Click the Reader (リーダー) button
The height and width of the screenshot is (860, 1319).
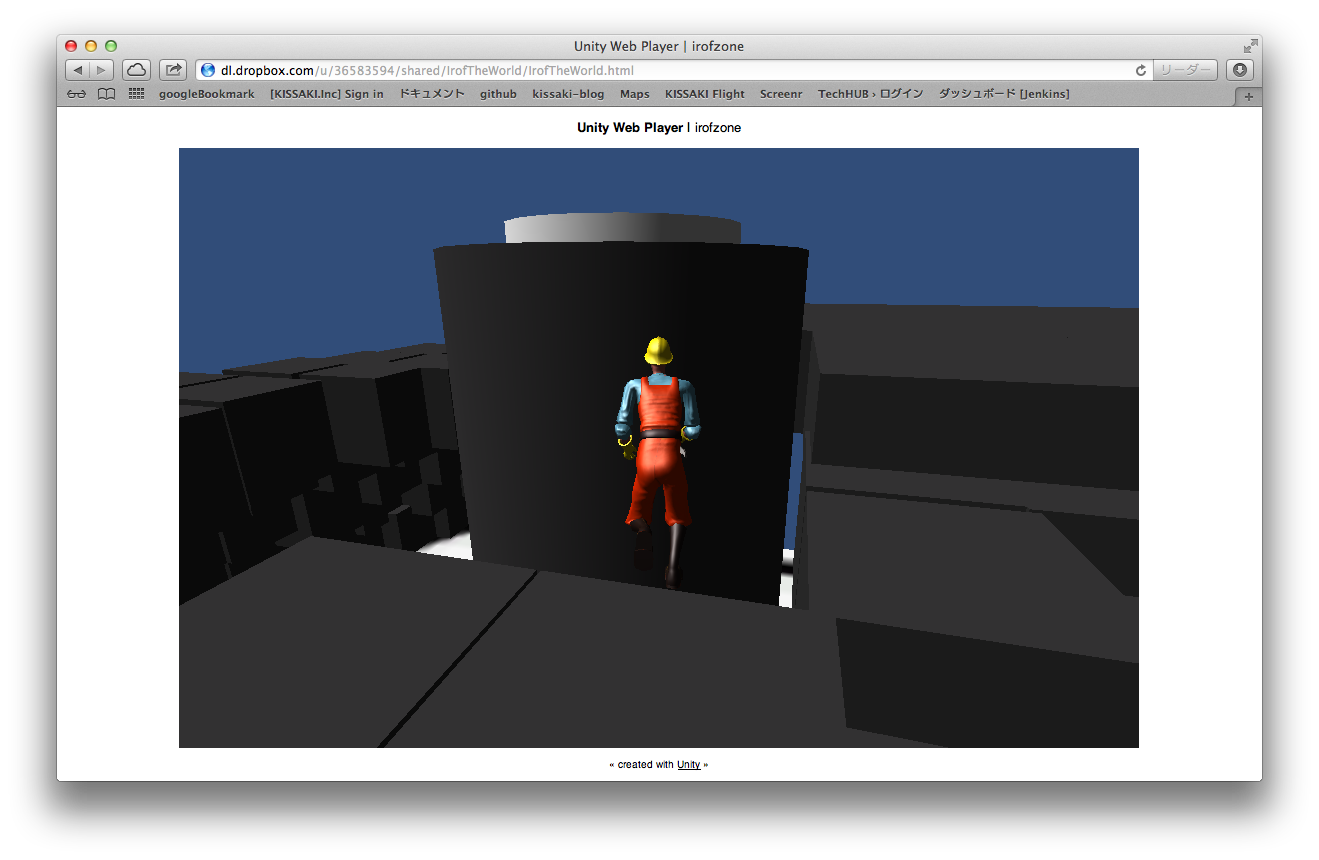[x=1185, y=70]
